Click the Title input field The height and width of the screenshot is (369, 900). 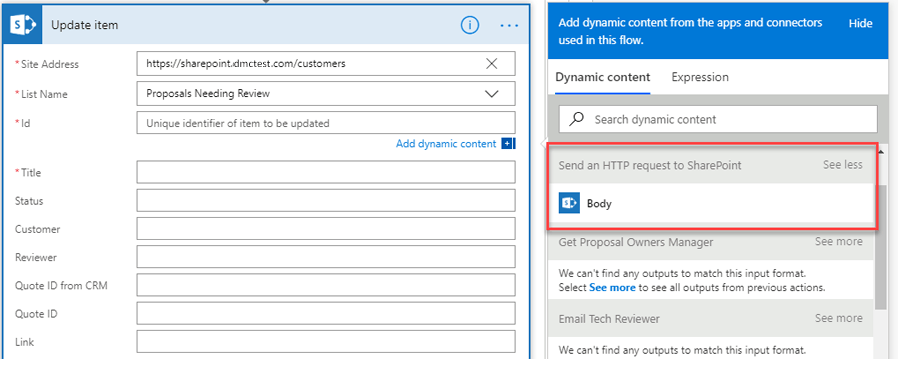[326, 172]
